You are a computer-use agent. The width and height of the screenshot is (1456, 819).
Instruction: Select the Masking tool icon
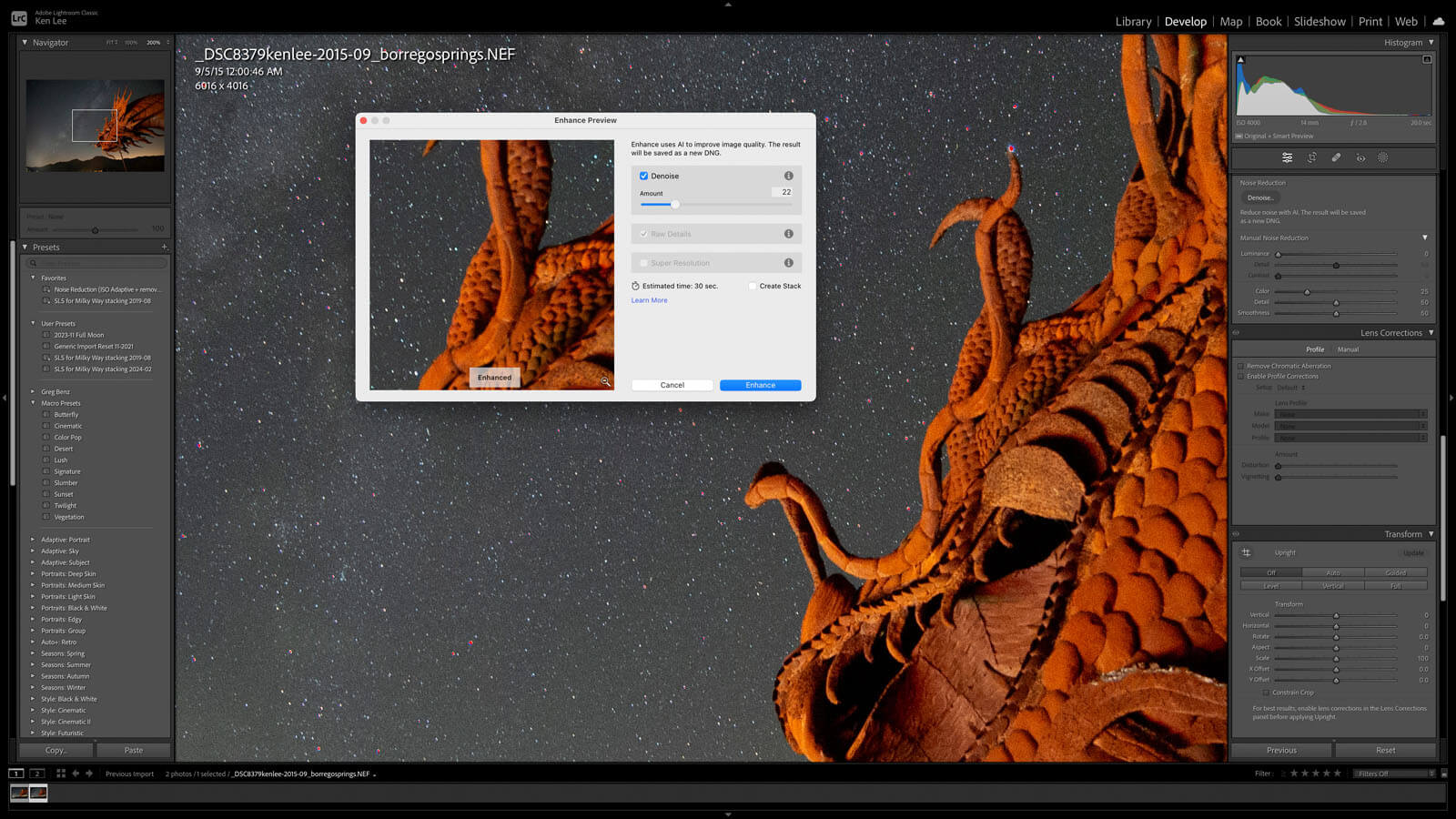[x=1383, y=157]
